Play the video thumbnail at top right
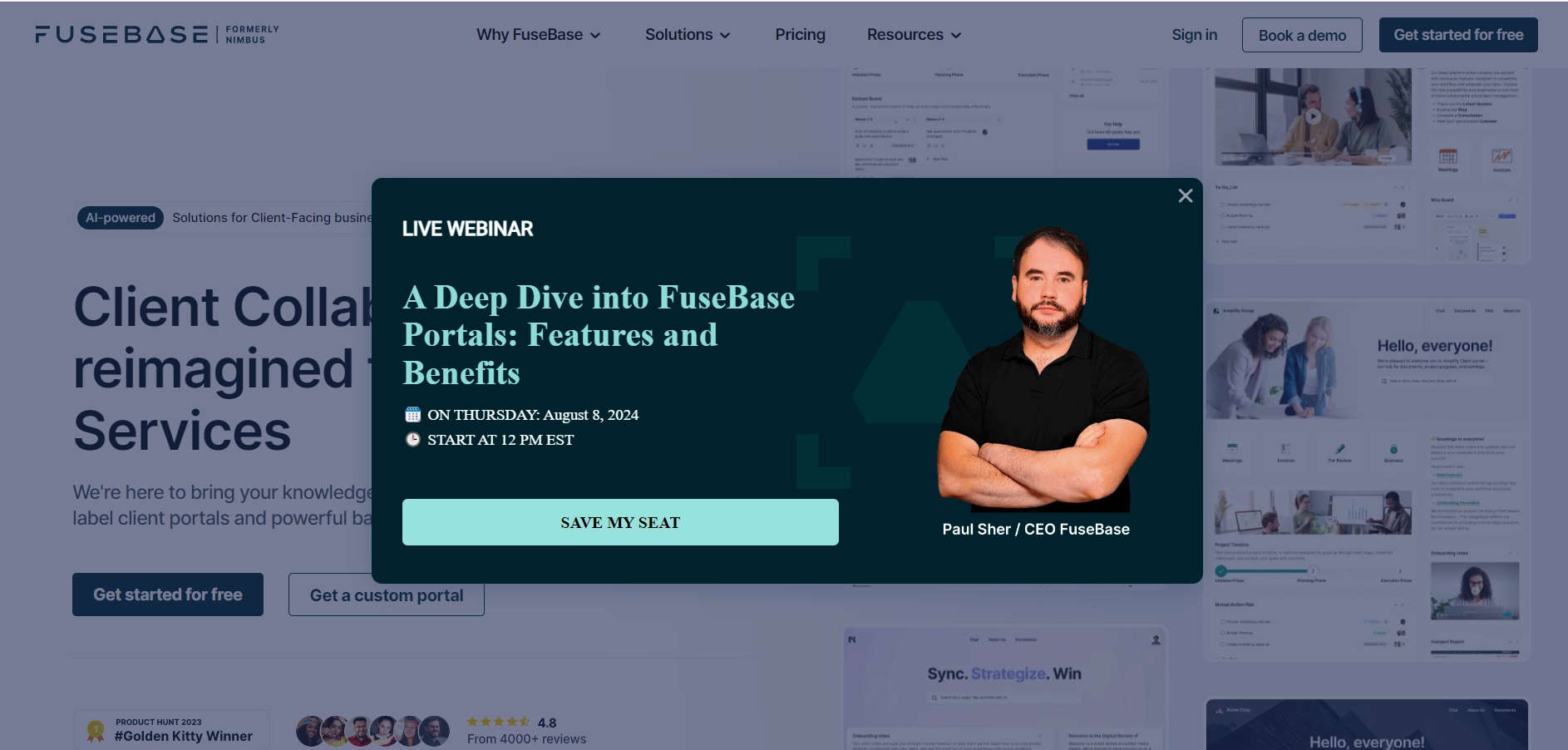This screenshot has width=1568, height=750. 1313,116
